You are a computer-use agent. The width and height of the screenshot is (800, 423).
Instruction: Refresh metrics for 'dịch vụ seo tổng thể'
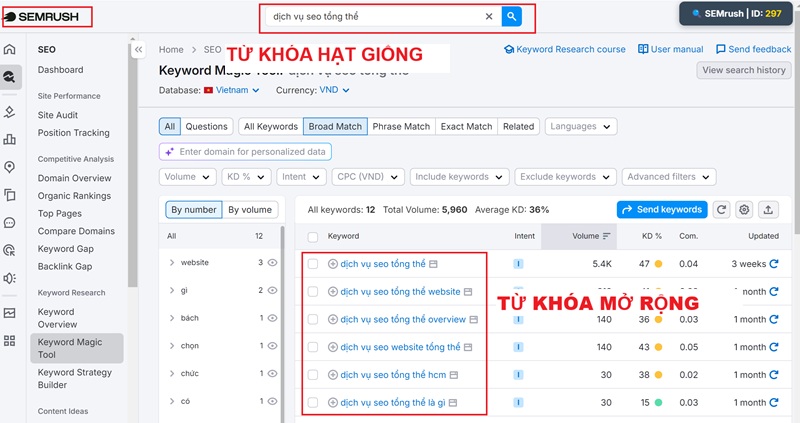[x=774, y=264]
